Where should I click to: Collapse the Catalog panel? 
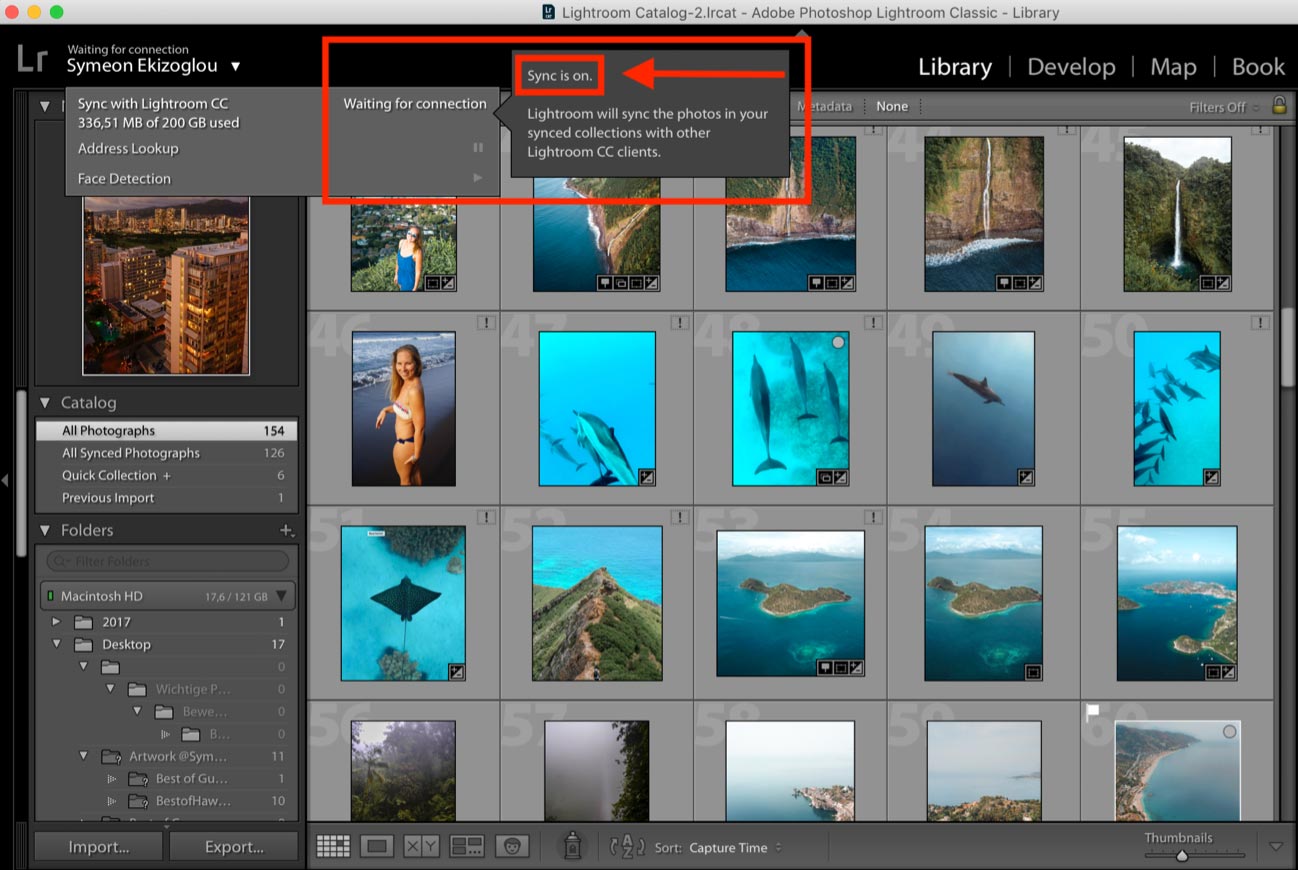click(x=45, y=402)
